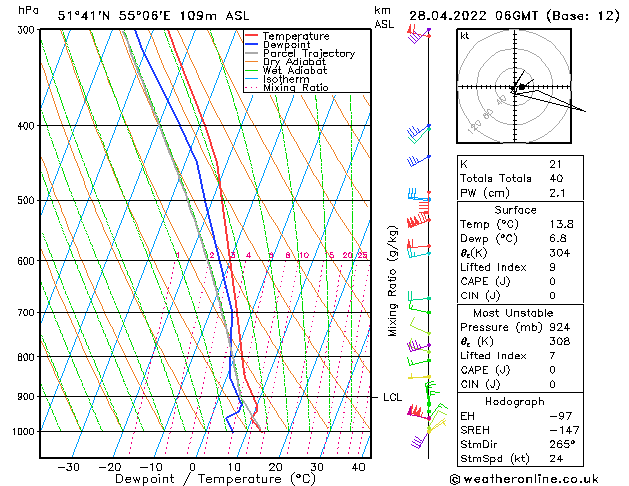Click the gray Parcel Trajectory legend swatch
Viewport: 629px width, 486px height.
click(252, 53)
